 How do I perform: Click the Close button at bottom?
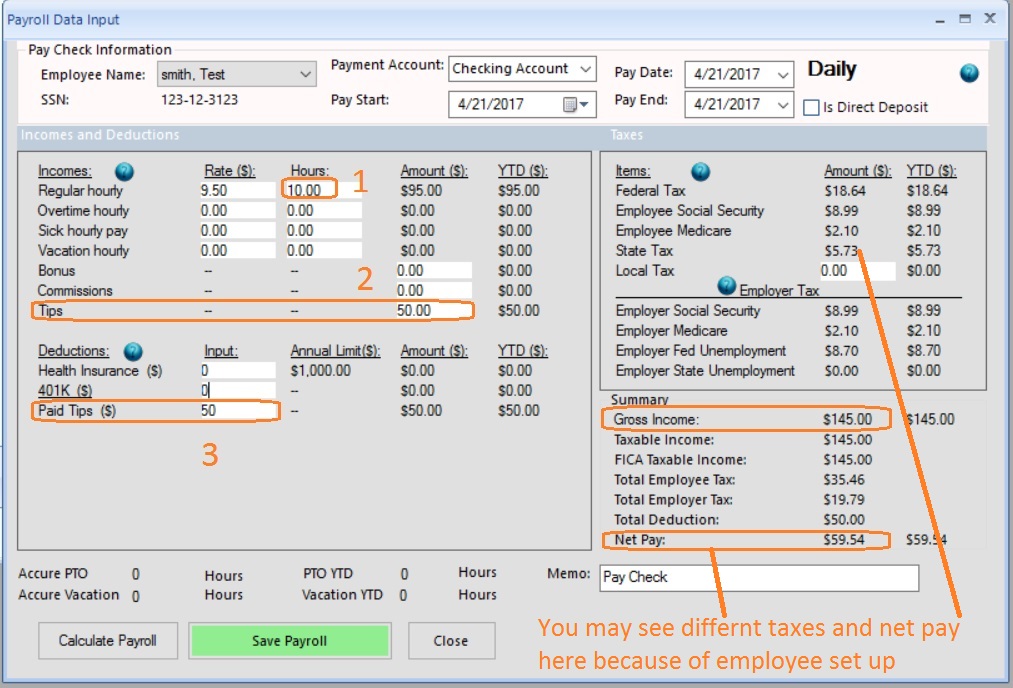(450, 641)
